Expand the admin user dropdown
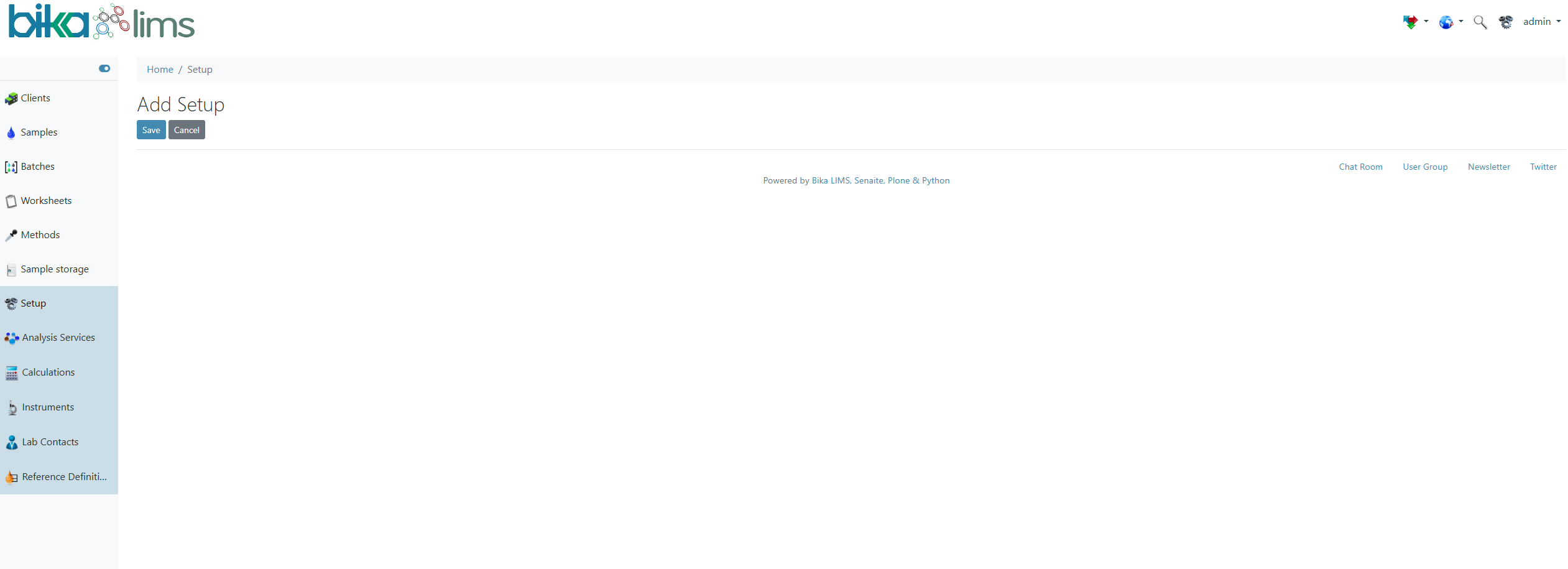1568x569 pixels. point(1541,22)
